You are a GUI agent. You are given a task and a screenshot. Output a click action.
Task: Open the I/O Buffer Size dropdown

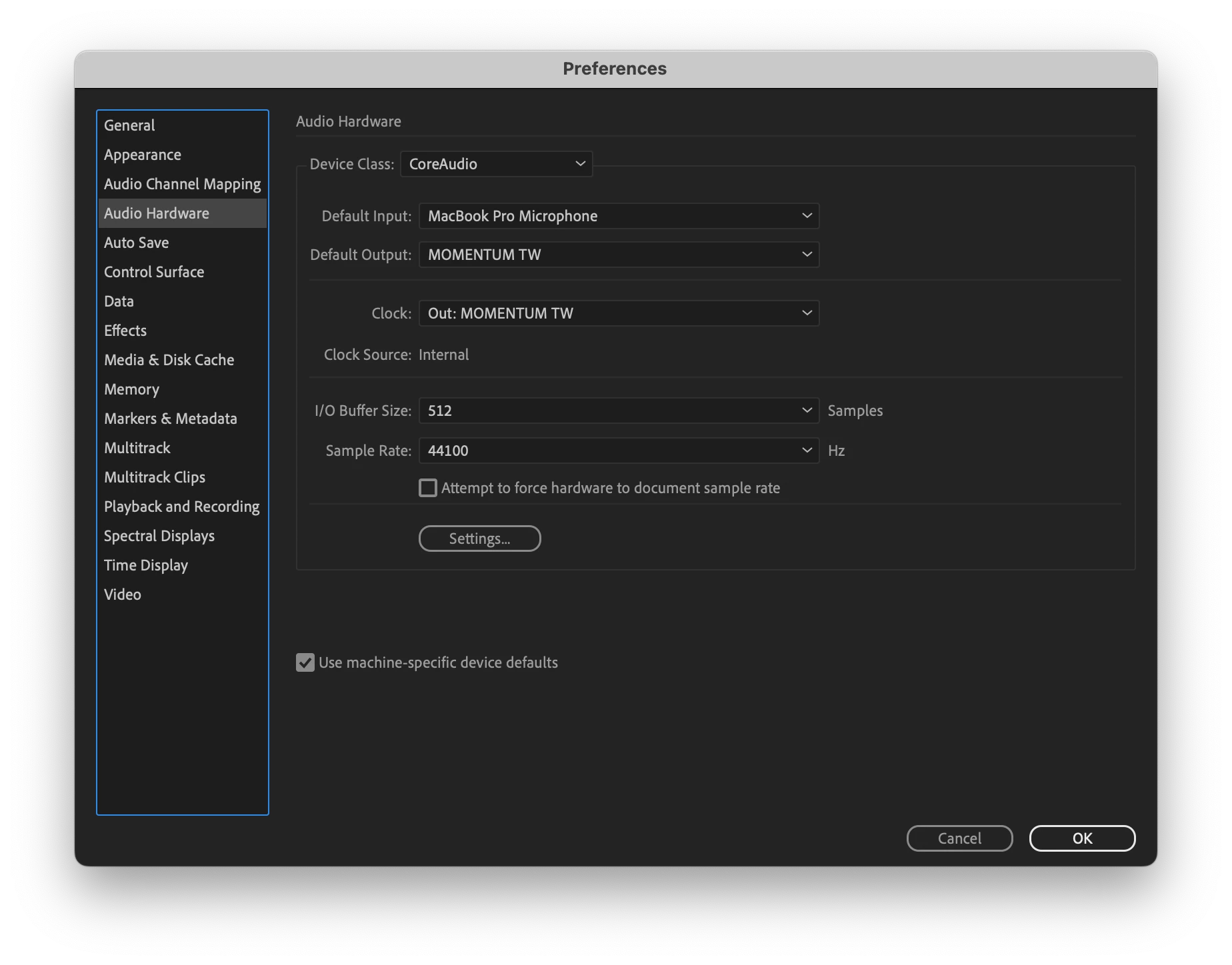[619, 411]
